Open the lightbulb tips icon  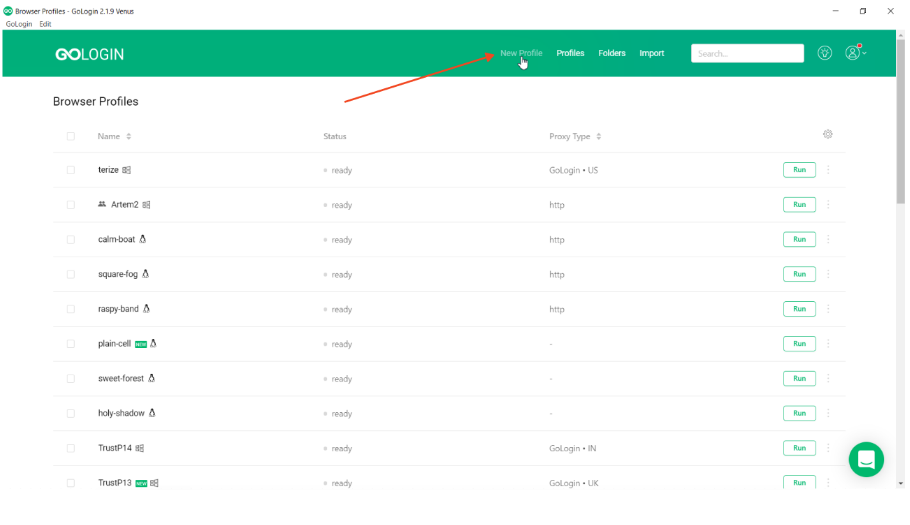click(825, 53)
